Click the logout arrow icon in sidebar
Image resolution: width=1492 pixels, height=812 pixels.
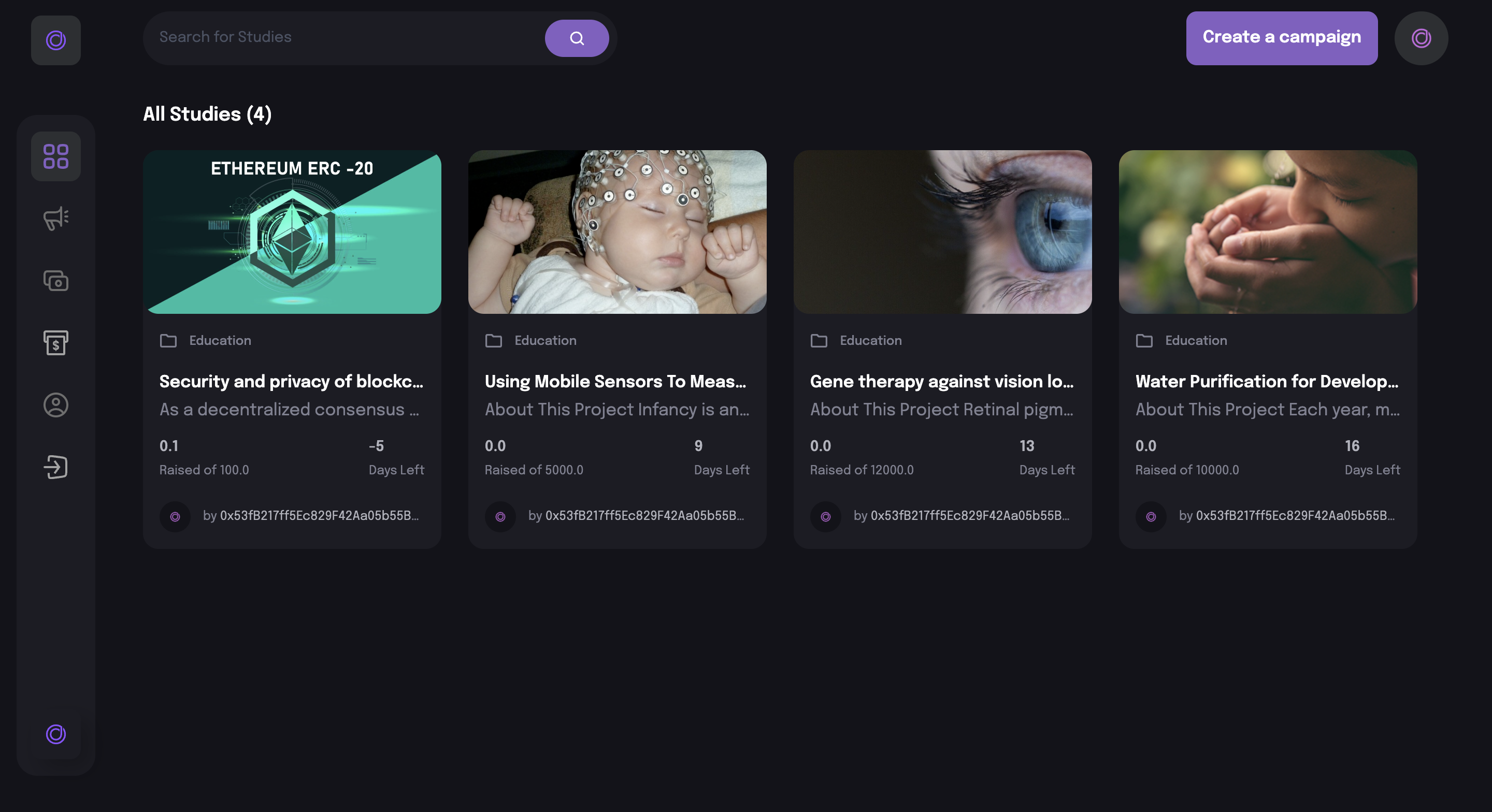(55, 467)
